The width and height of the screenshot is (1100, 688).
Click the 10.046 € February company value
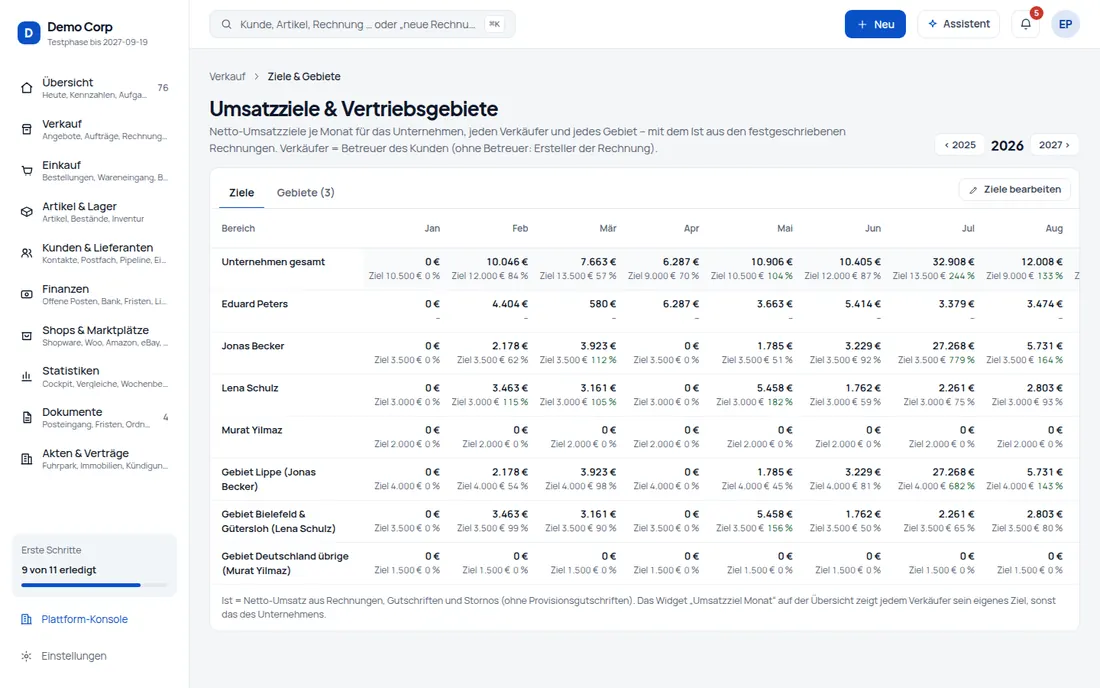507,262
